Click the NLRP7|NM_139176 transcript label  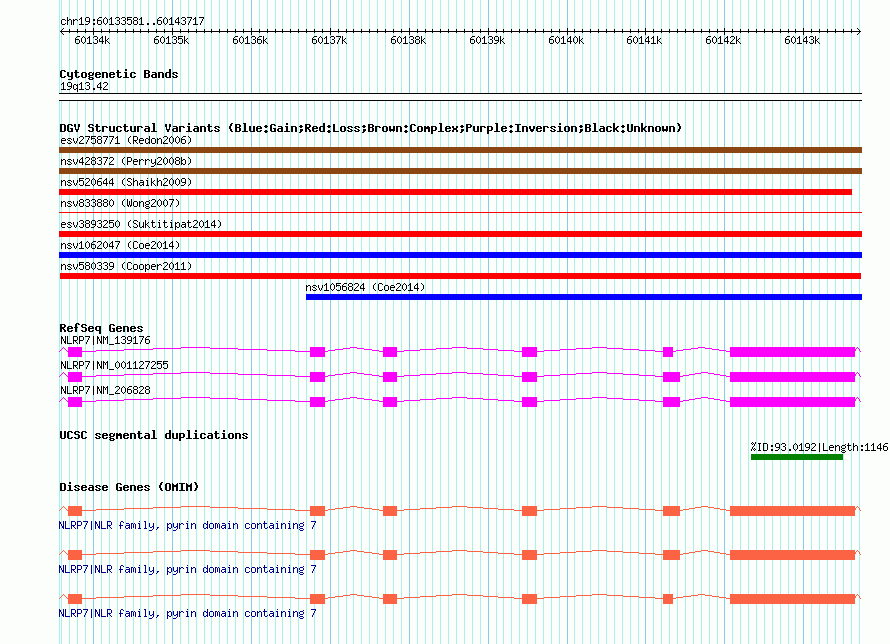105,340
